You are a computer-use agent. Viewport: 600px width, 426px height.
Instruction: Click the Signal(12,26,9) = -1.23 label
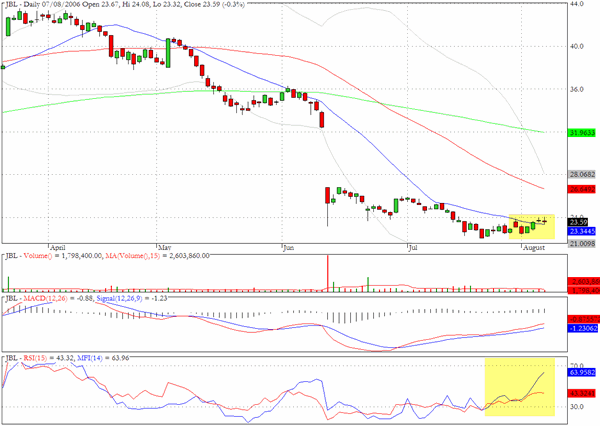[132, 298]
